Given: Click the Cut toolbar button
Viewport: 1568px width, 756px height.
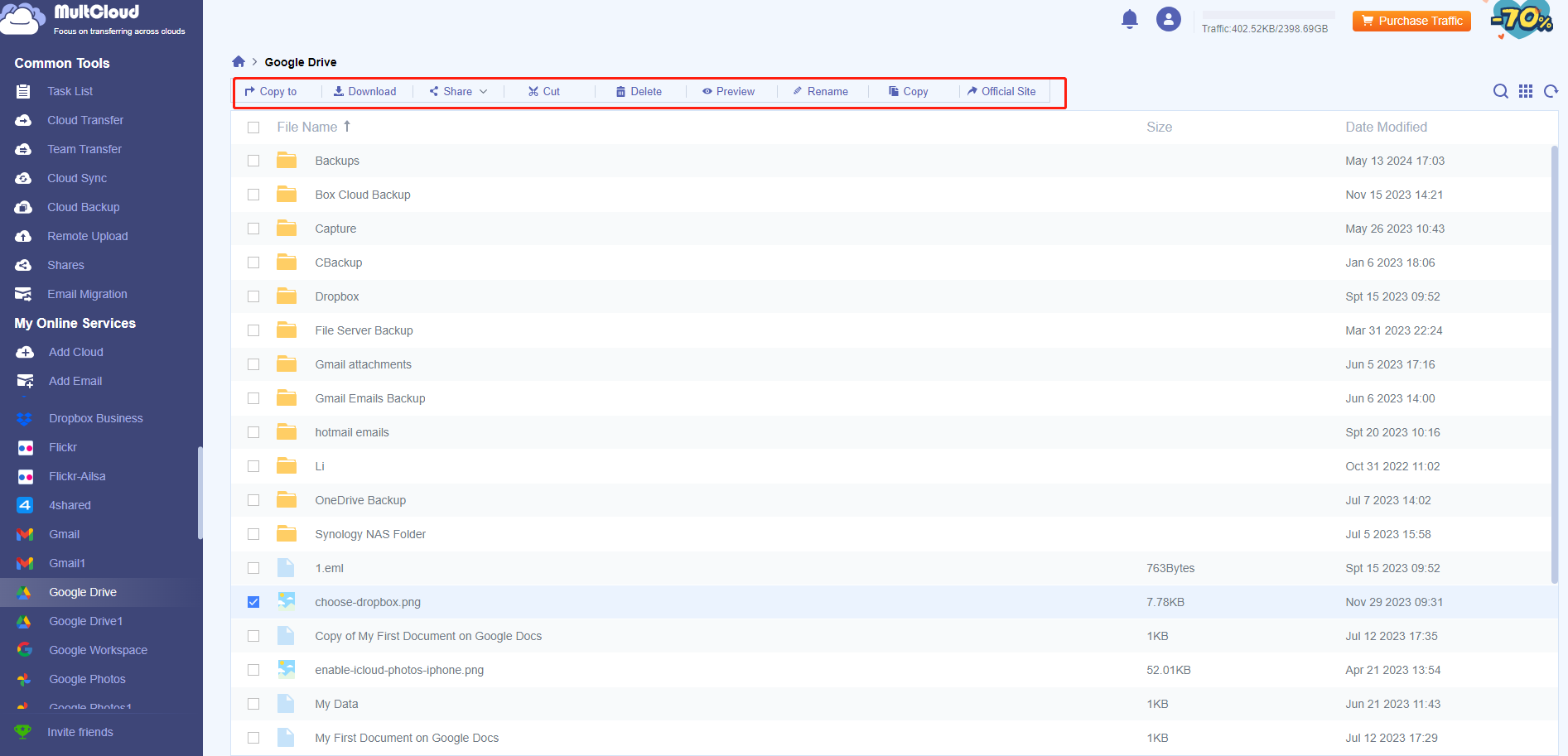Looking at the screenshot, I should 544,91.
